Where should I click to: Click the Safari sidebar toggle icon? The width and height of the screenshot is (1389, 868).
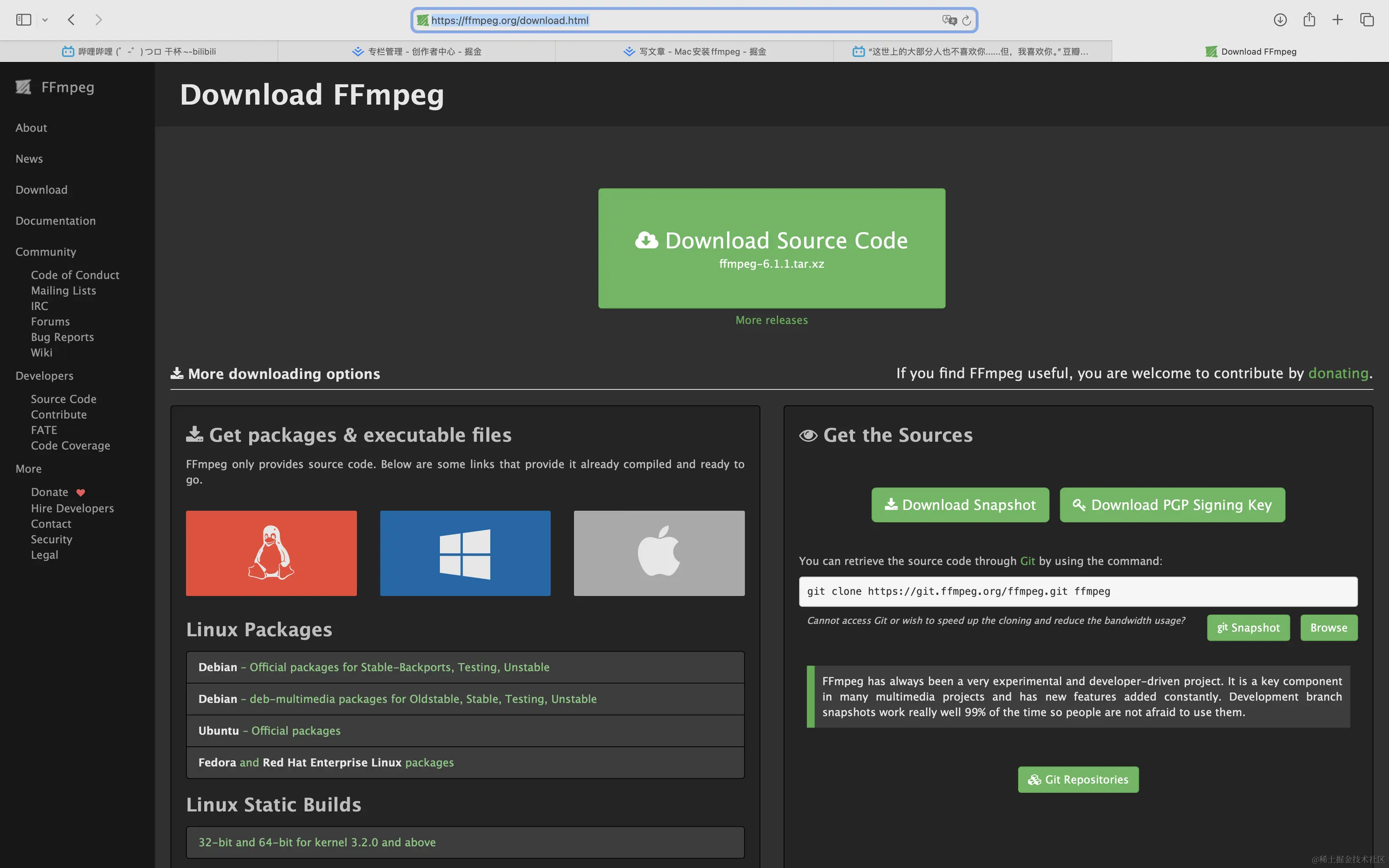pos(23,20)
